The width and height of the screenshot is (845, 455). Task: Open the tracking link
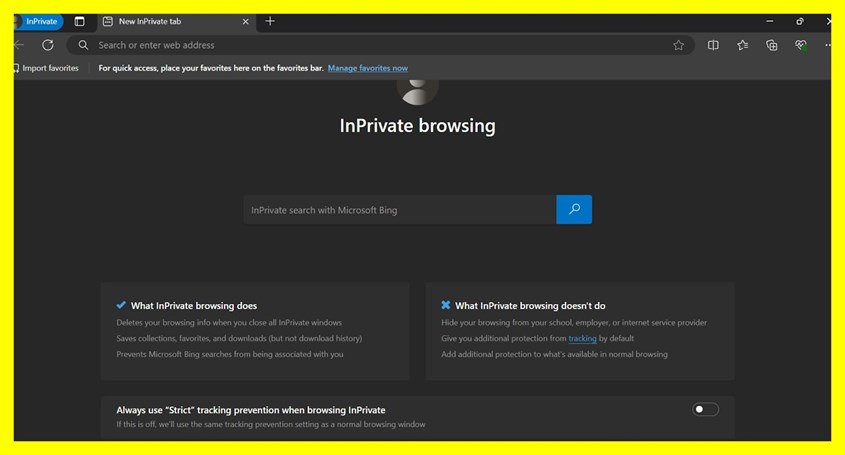point(582,338)
